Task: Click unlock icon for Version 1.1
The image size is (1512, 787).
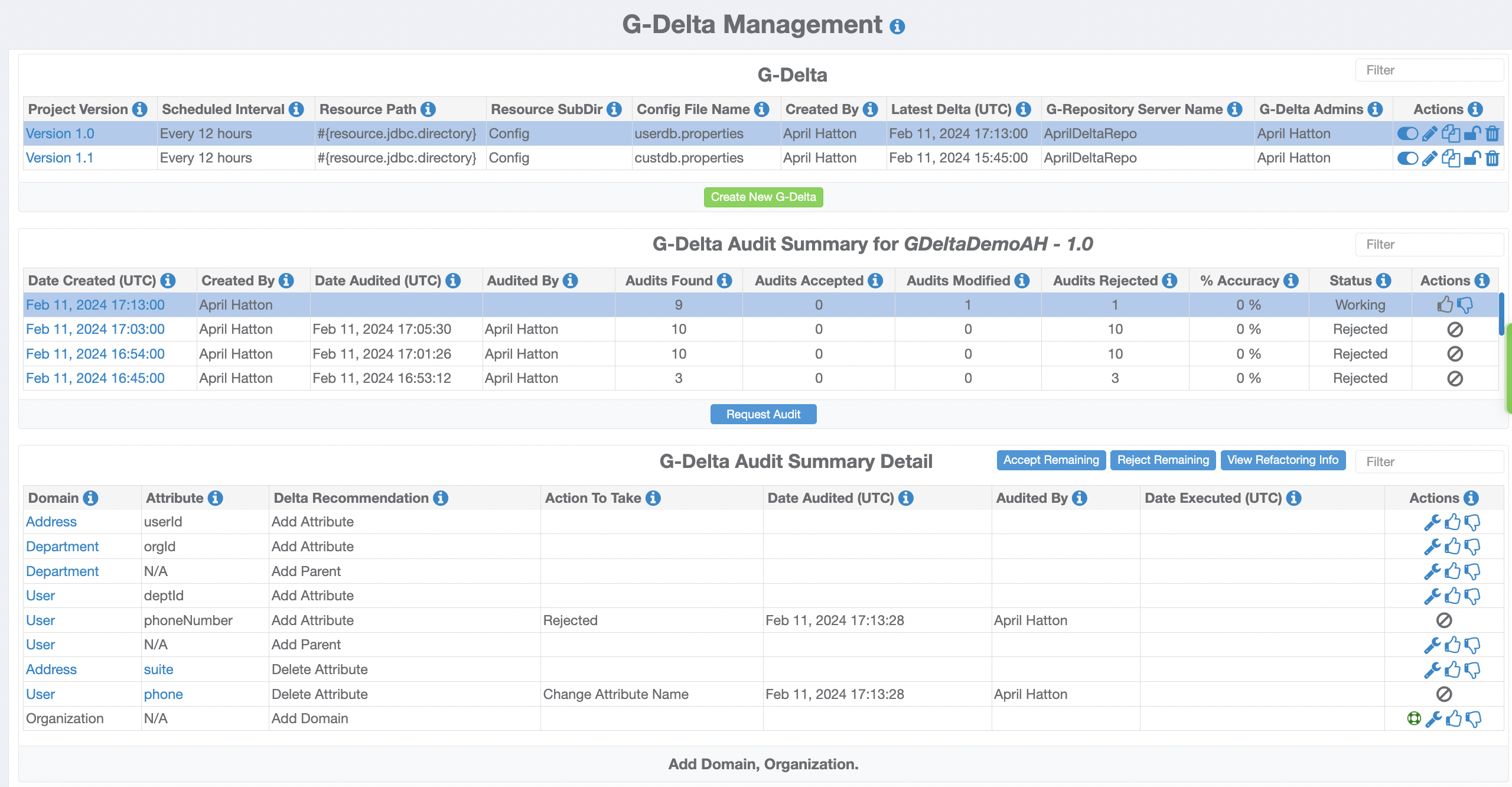Action: (x=1472, y=158)
